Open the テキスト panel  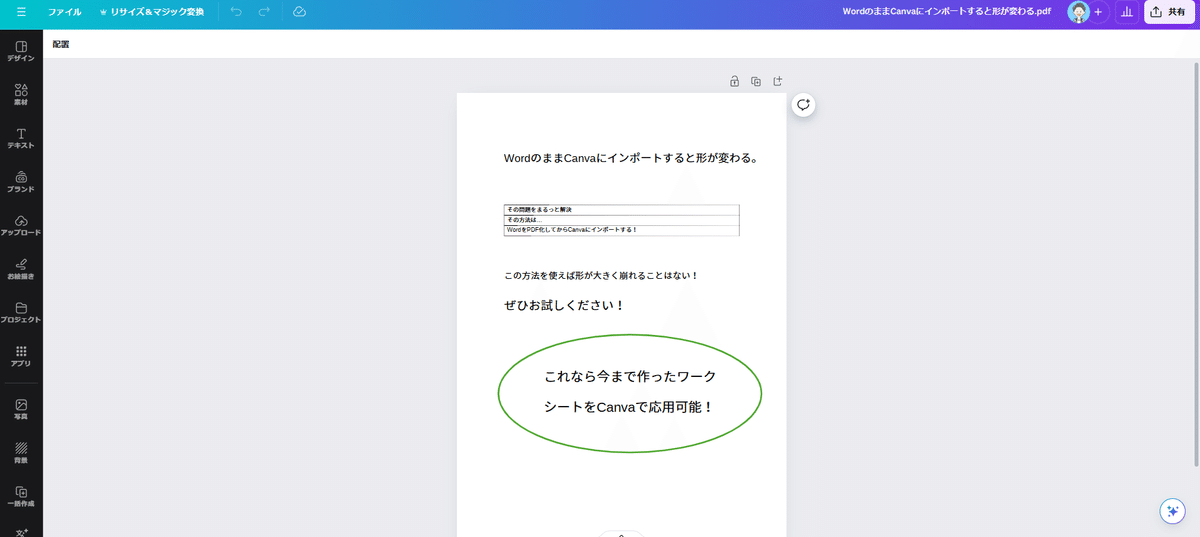(x=21, y=138)
